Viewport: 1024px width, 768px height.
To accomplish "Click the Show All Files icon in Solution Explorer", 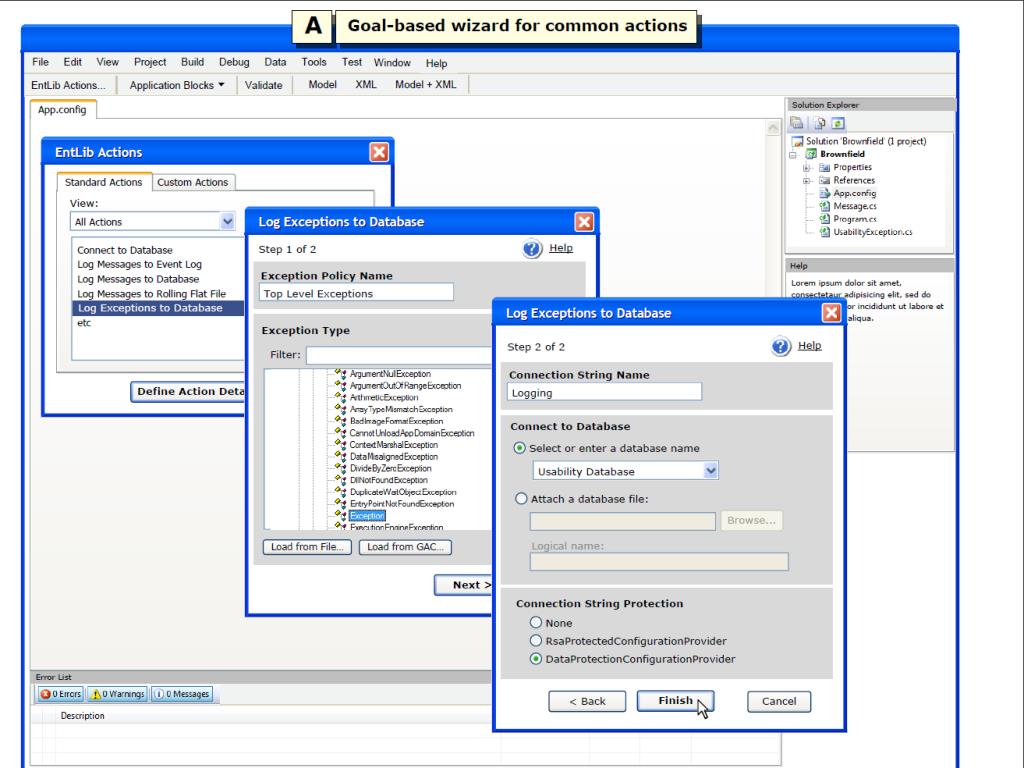I will point(819,123).
